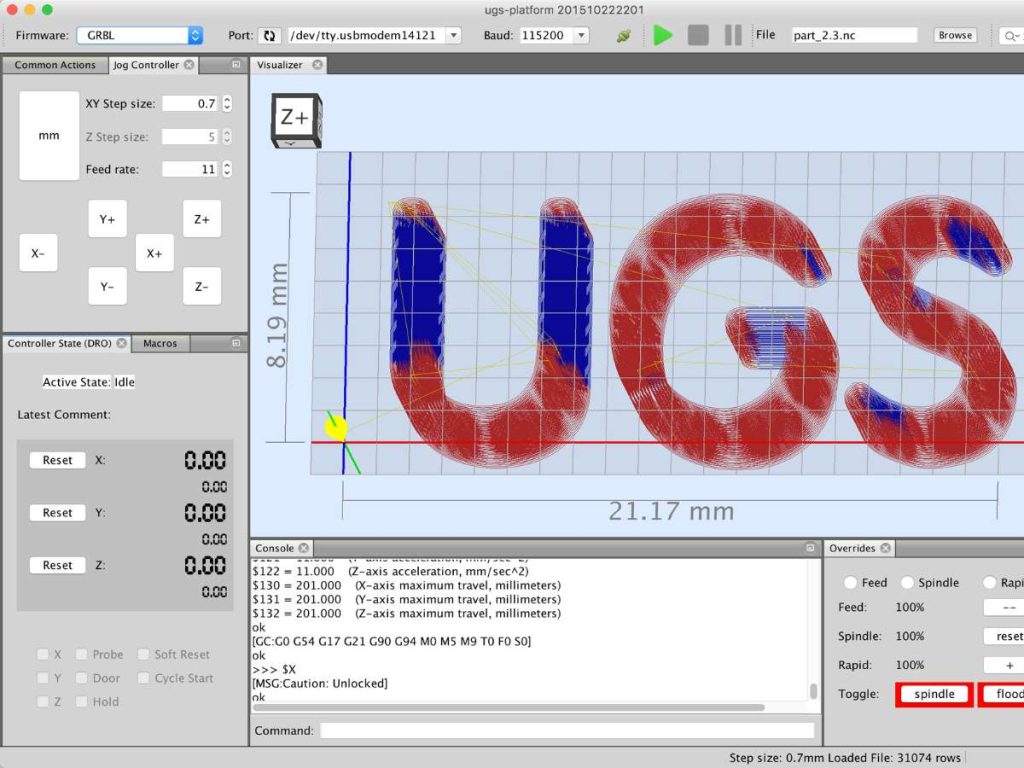Jog the machine in Y+ direction
The height and width of the screenshot is (768, 1024).
[x=107, y=219]
